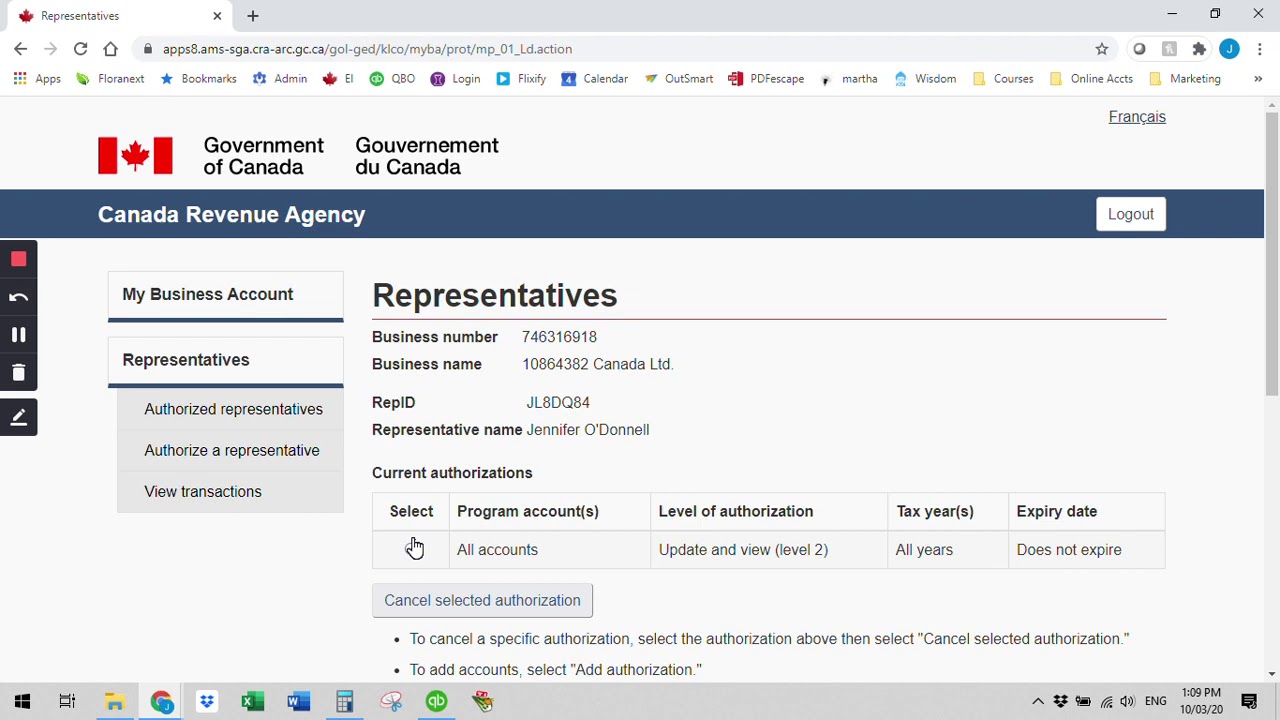Image resolution: width=1280 pixels, height=720 pixels.
Task: Open the PDFescape bookmark
Action: [766, 79]
